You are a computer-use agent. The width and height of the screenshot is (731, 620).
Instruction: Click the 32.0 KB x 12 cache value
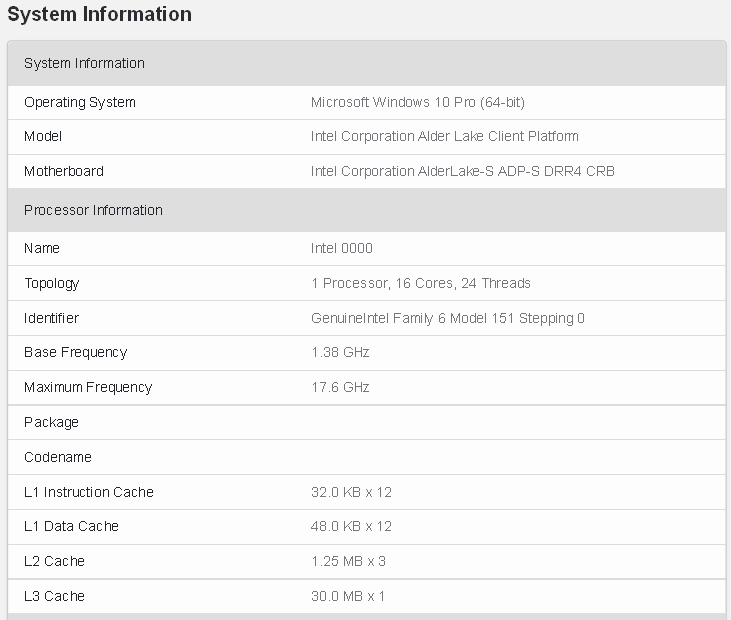tap(351, 492)
